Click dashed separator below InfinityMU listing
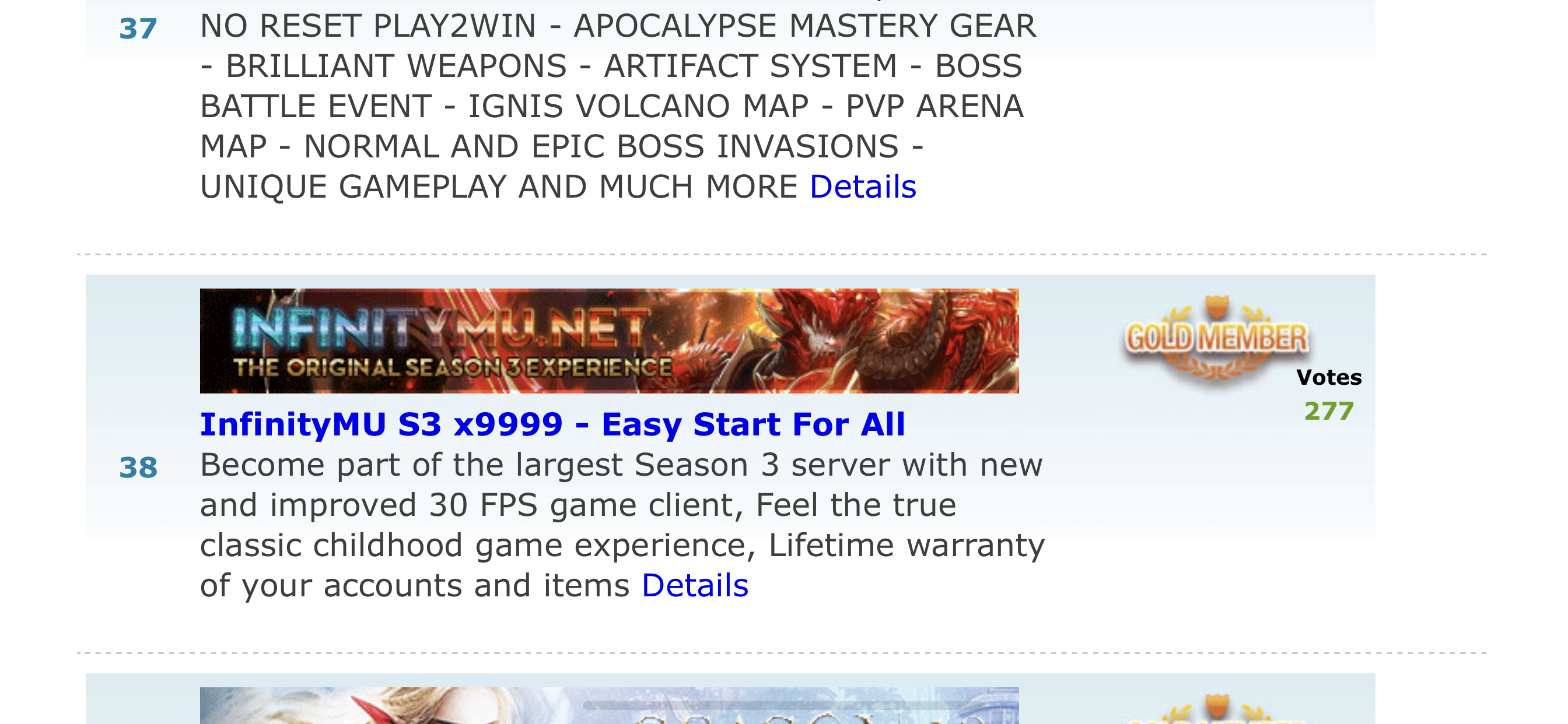The width and height of the screenshot is (1568, 724). [x=782, y=653]
